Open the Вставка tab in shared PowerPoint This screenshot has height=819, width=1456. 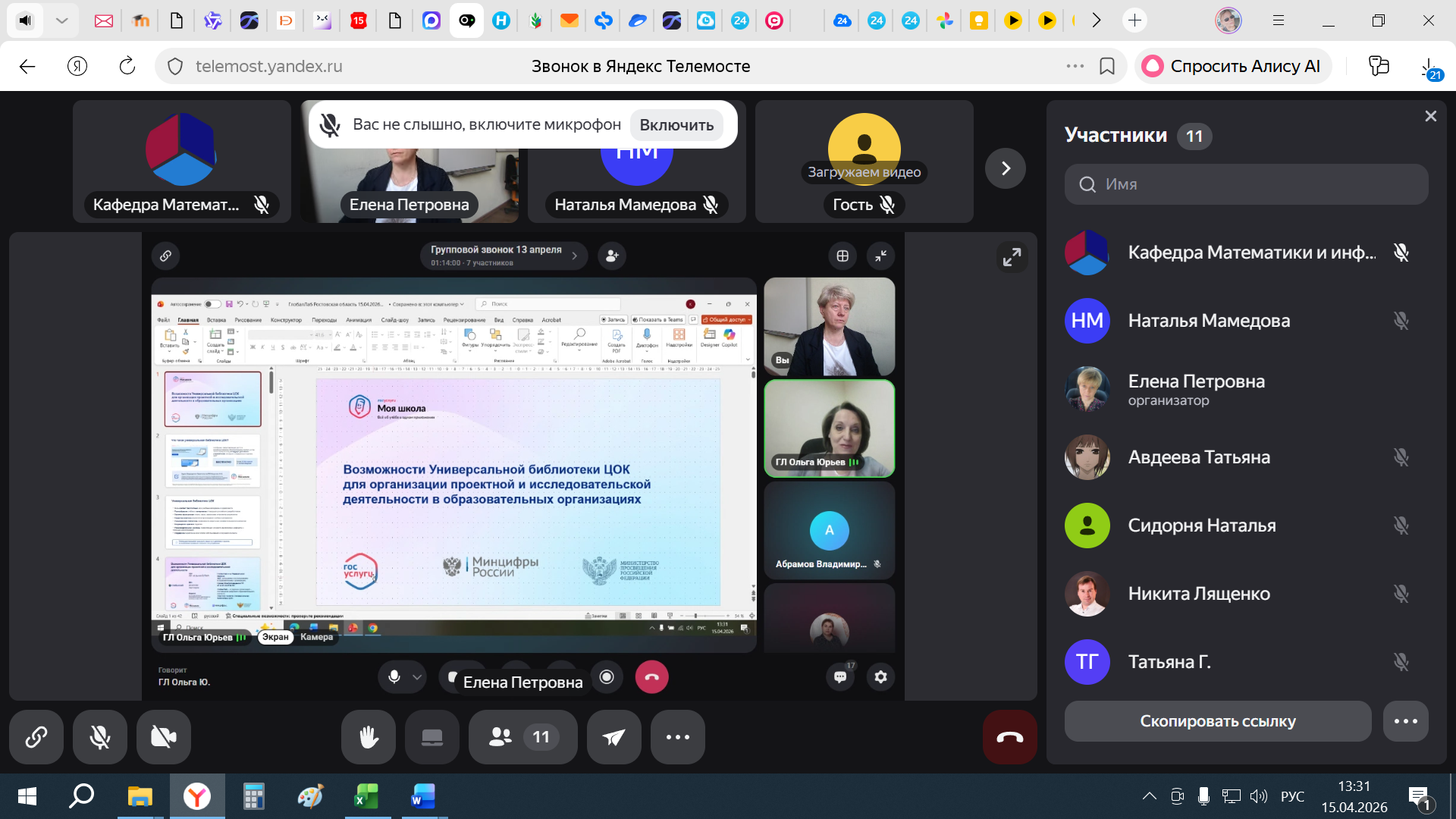216,320
